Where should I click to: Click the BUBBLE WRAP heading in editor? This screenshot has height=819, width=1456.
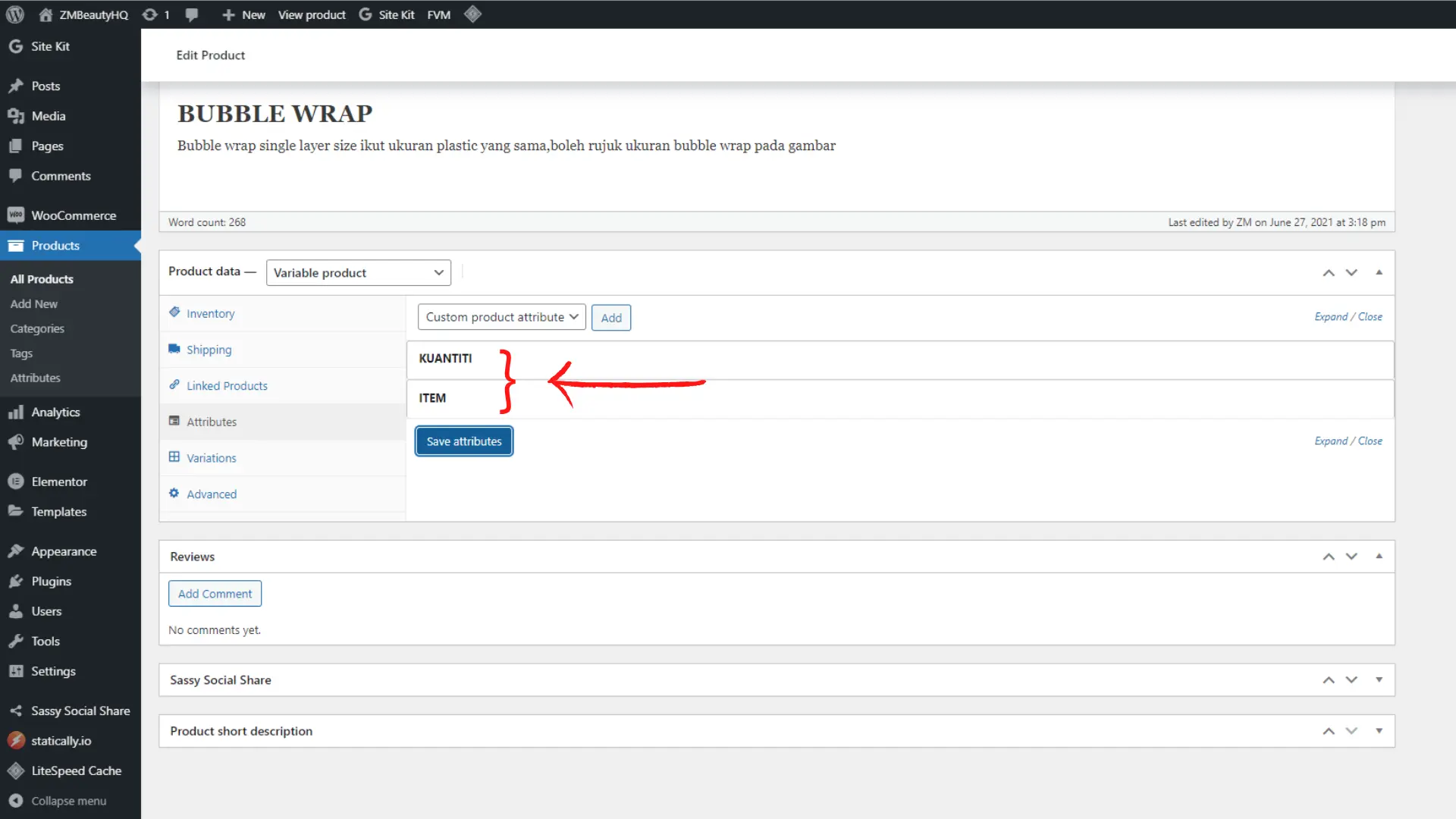[275, 114]
